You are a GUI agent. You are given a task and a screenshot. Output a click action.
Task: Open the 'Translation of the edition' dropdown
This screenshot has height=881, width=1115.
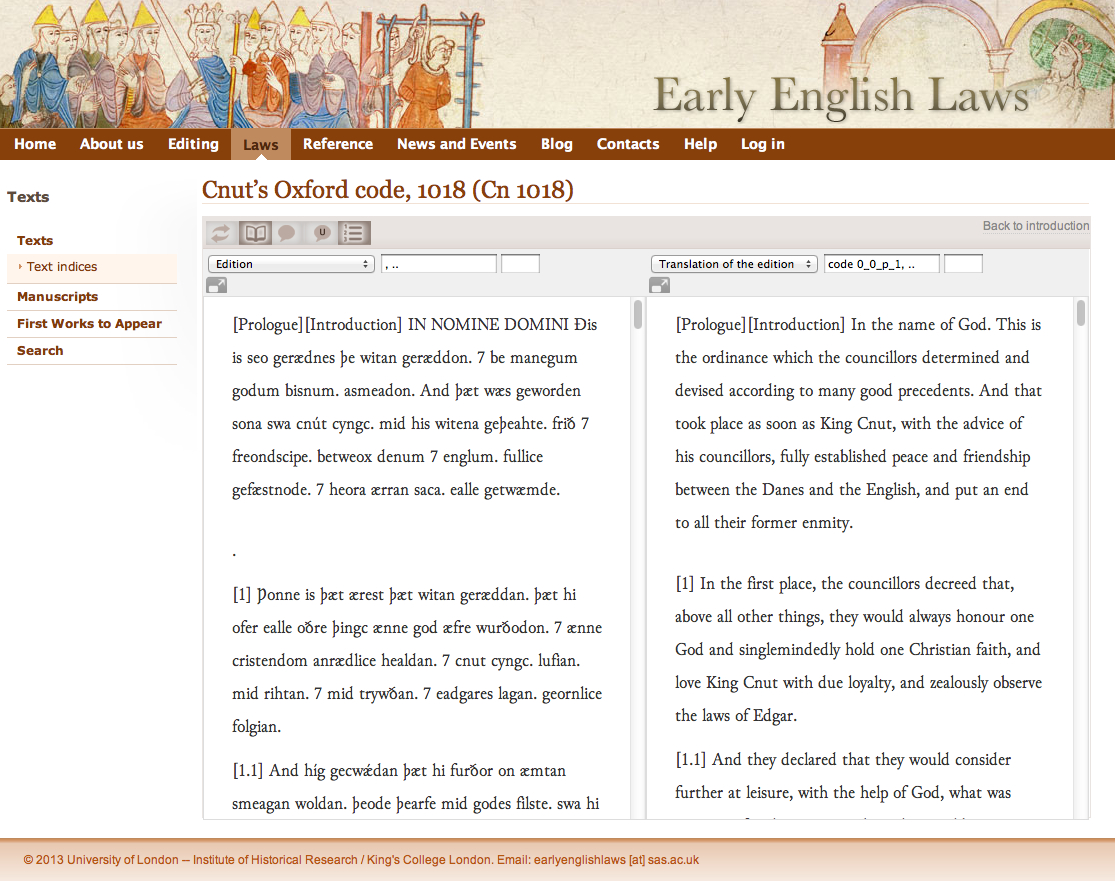[x=734, y=264]
